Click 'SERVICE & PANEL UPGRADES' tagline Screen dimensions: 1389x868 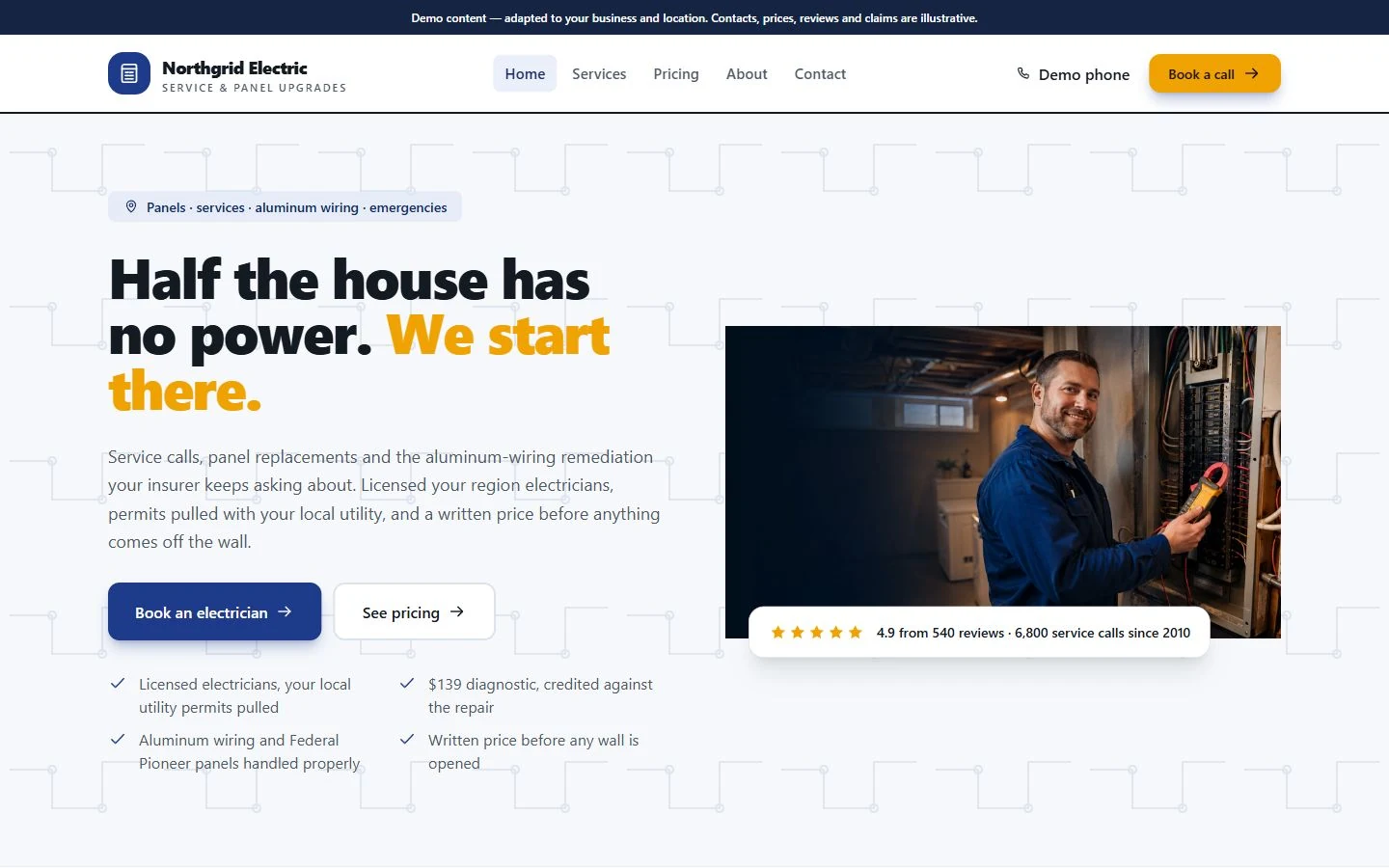tap(254, 88)
